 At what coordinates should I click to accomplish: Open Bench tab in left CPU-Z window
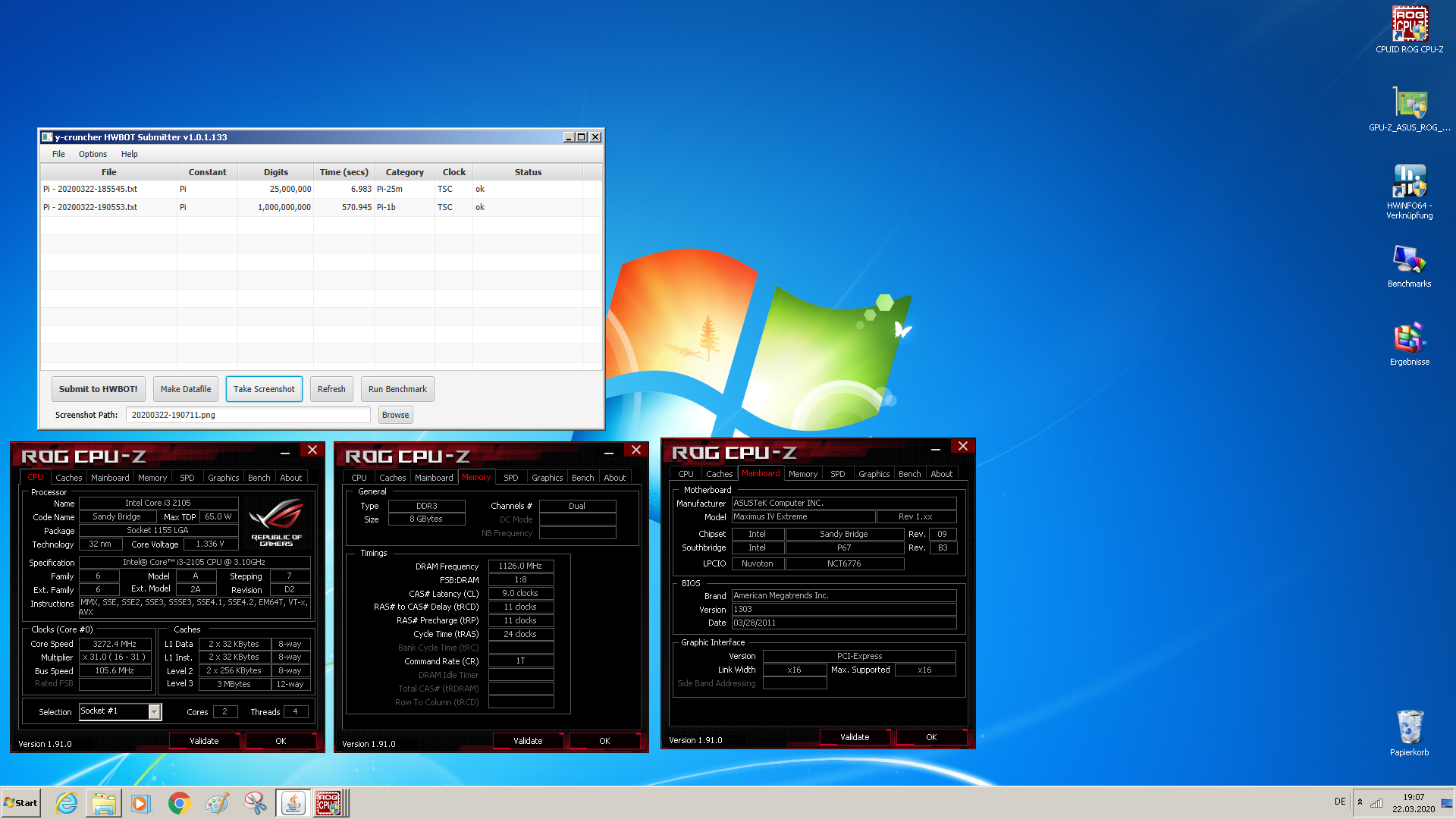(x=259, y=478)
